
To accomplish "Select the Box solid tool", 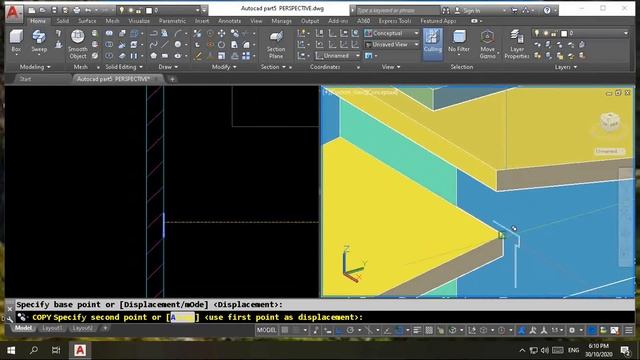I will [16, 41].
